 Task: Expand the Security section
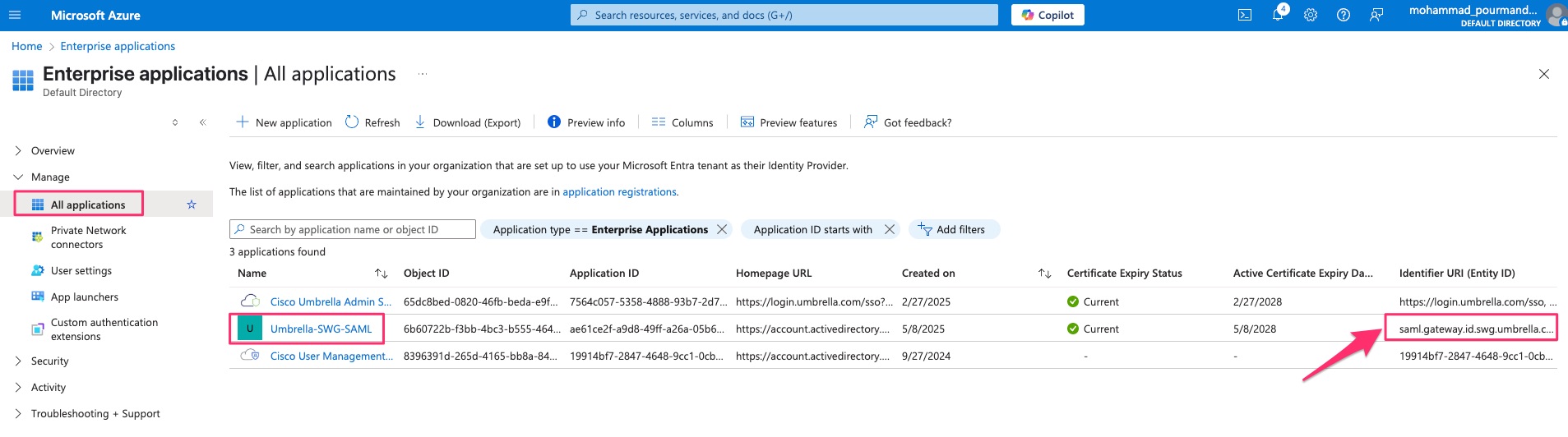[x=18, y=361]
